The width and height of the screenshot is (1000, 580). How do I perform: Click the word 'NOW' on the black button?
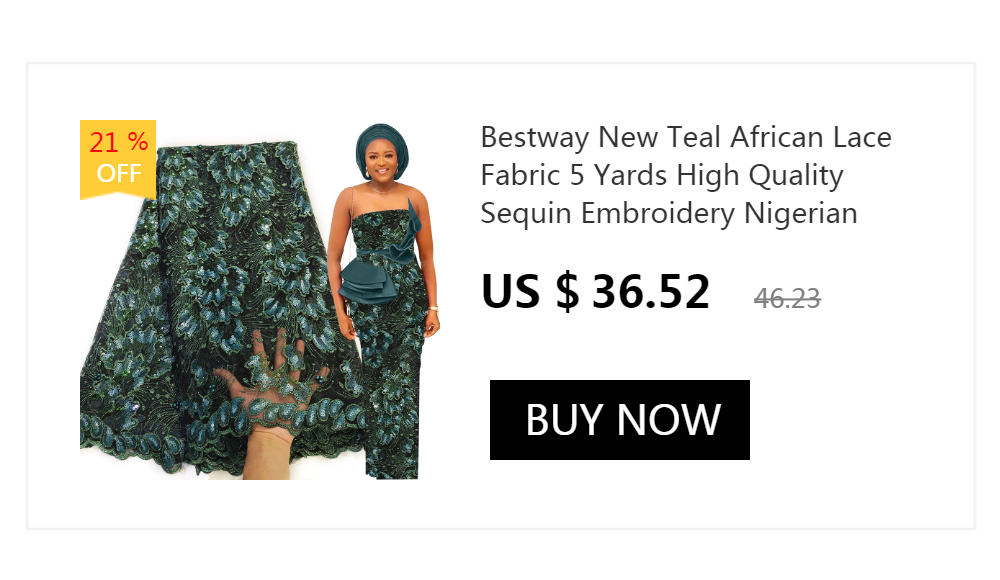point(669,420)
